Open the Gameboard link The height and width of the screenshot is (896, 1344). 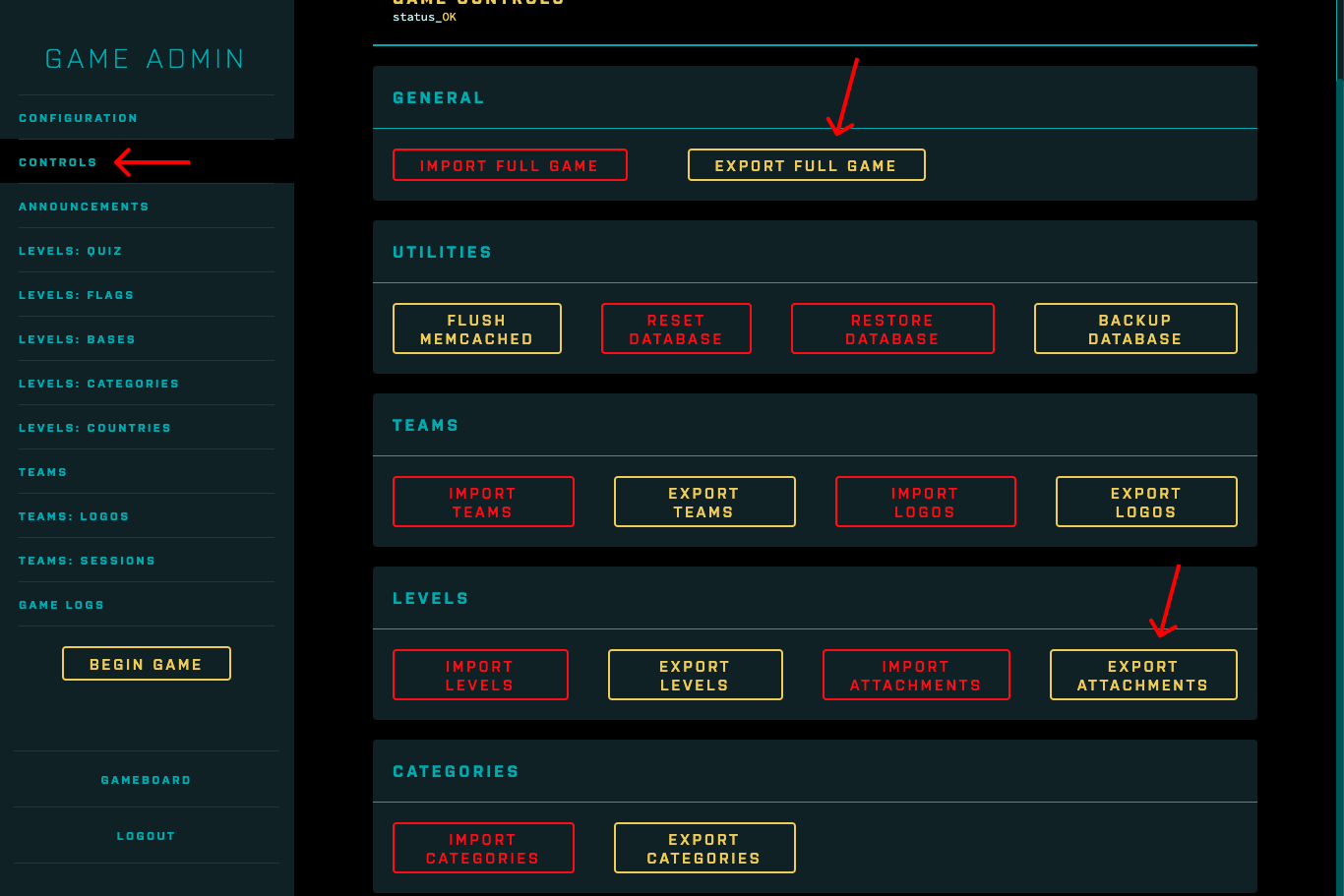pyautogui.click(x=146, y=780)
